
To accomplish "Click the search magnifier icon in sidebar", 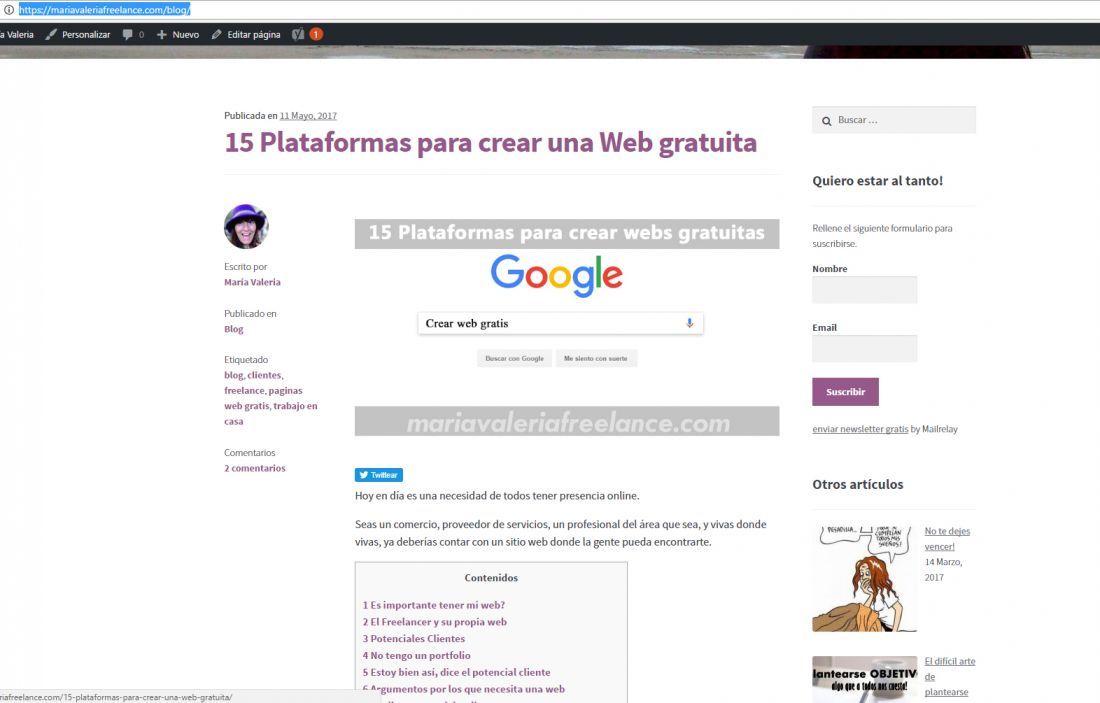I will [x=826, y=121].
